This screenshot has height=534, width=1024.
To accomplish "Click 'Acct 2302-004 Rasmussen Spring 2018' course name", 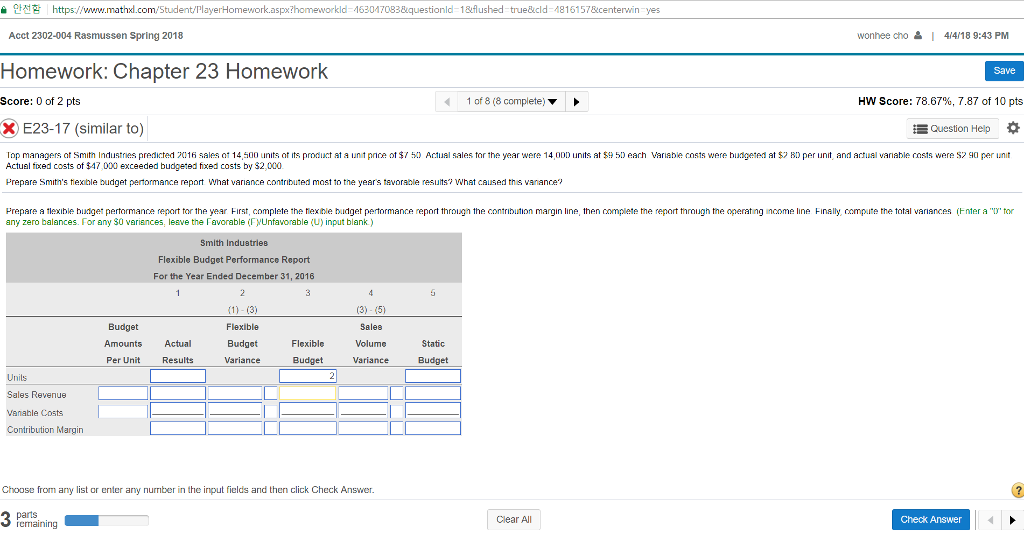I will pyautogui.click(x=95, y=36).
